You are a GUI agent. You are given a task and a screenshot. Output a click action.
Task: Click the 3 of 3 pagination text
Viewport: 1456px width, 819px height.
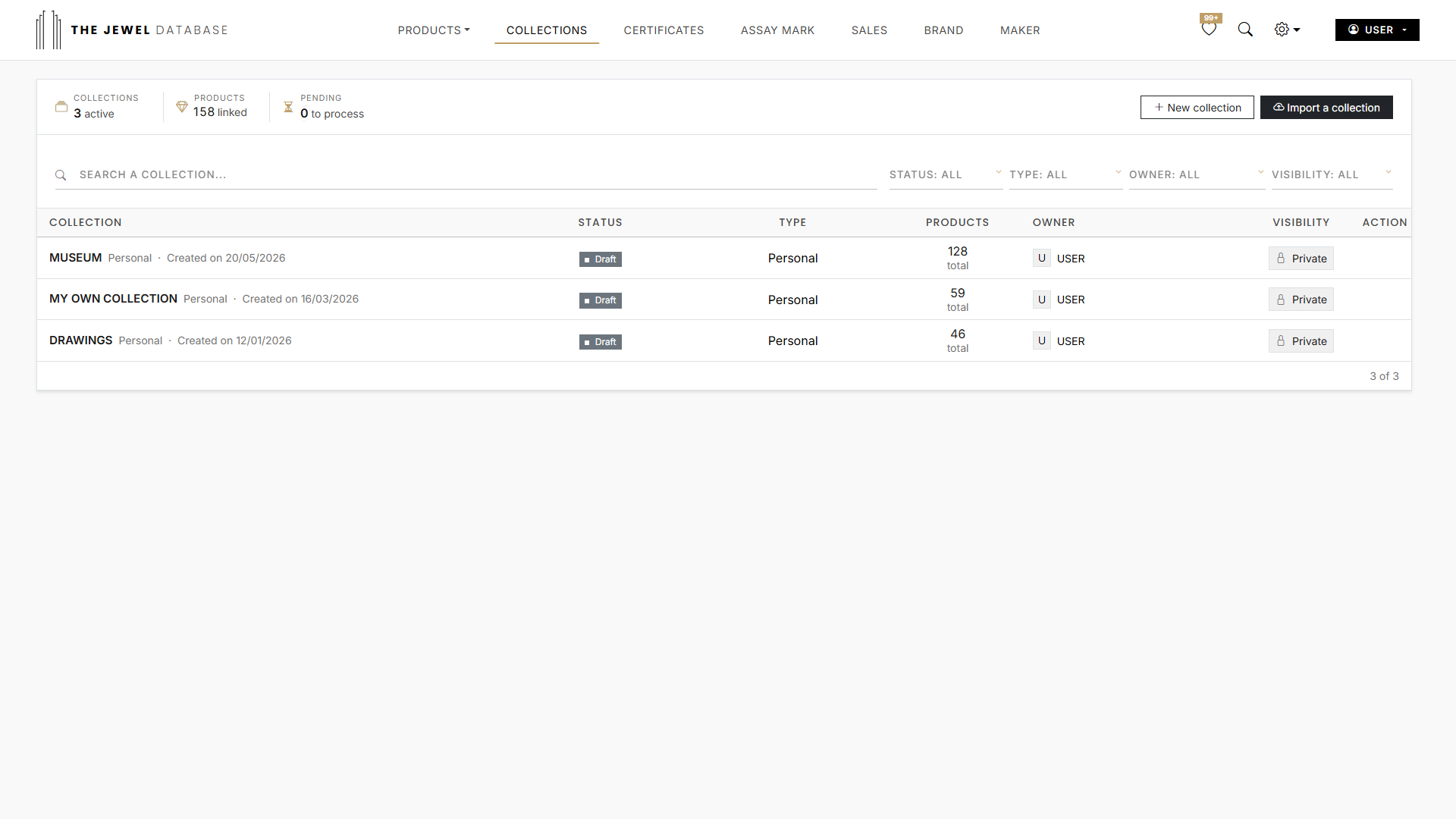(1384, 376)
